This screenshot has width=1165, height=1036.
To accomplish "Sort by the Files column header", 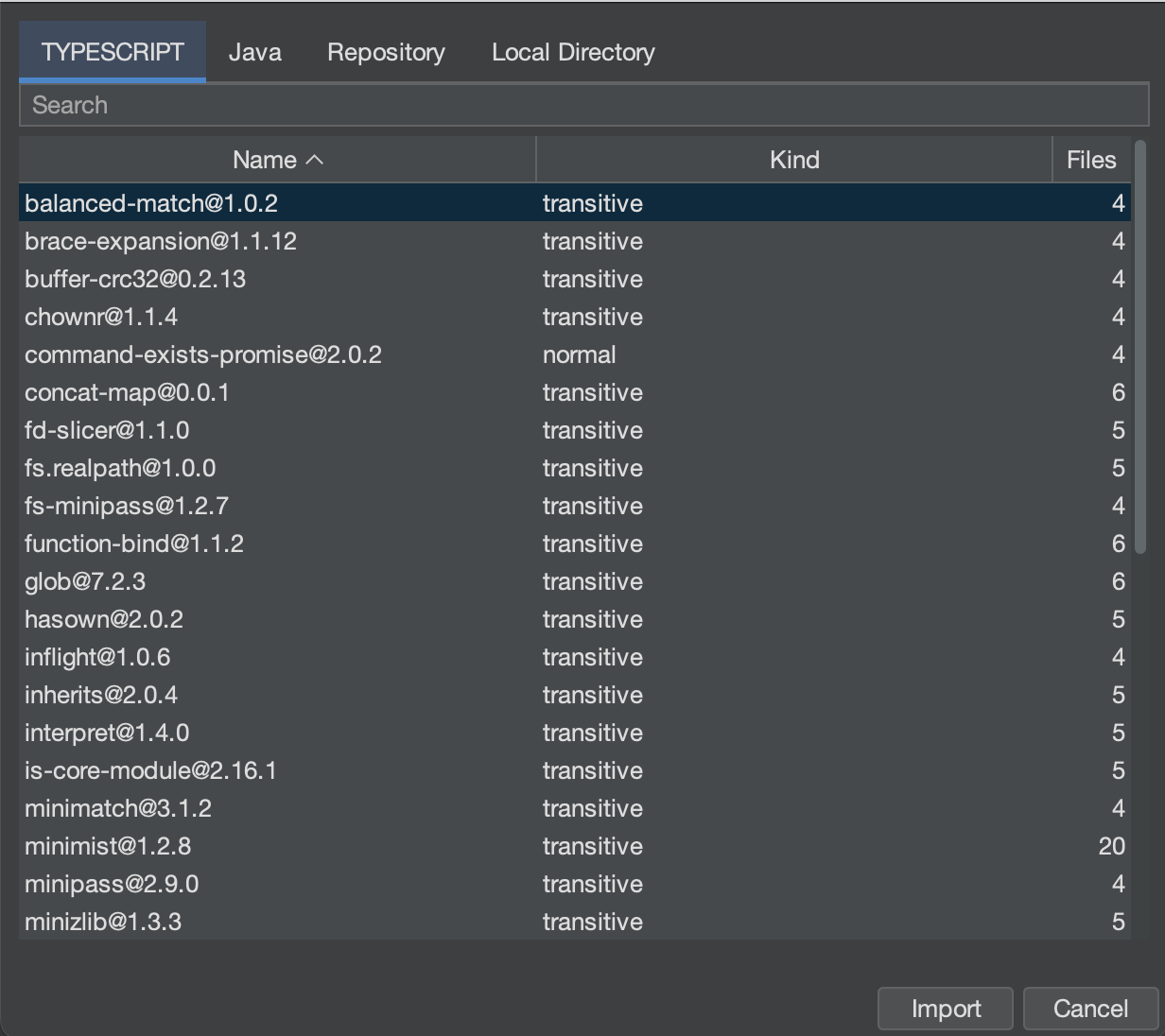I will click(x=1090, y=160).
